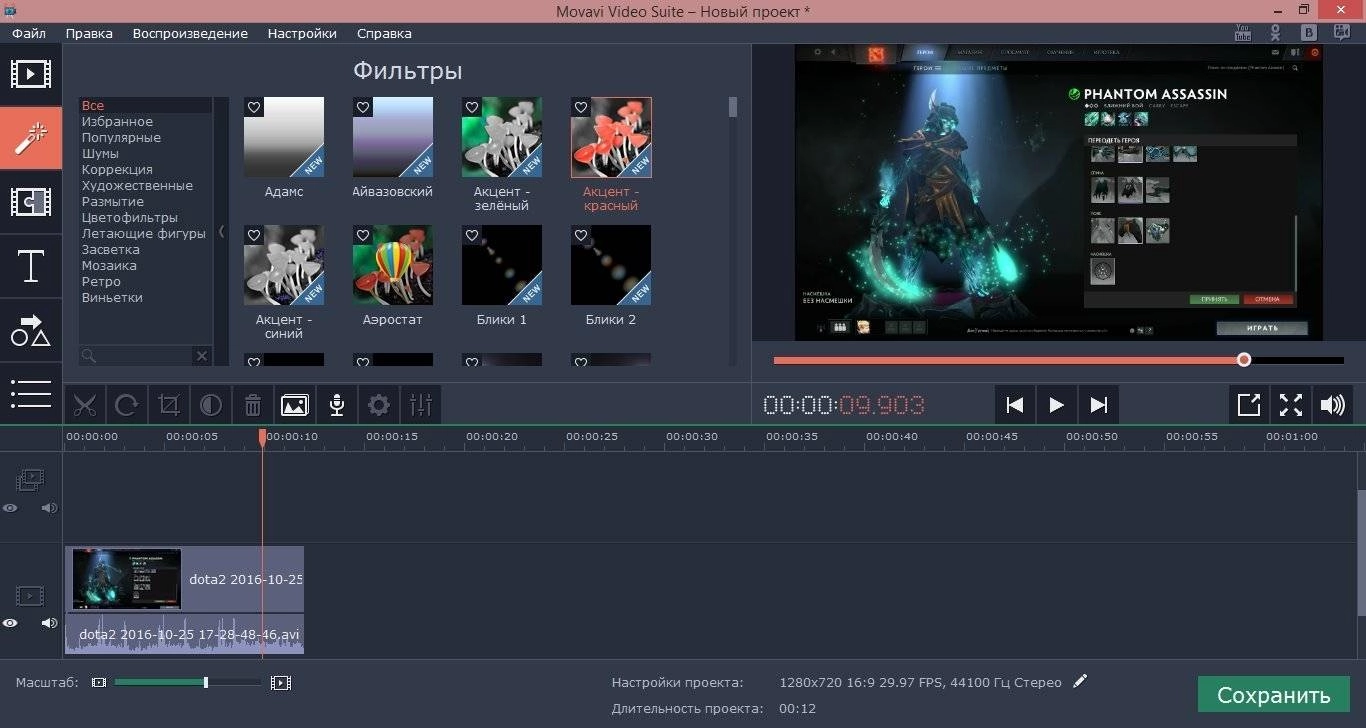This screenshot has width=1366, height=728.
Task: Select the Художественные category
Action: [x=137, y=186]
